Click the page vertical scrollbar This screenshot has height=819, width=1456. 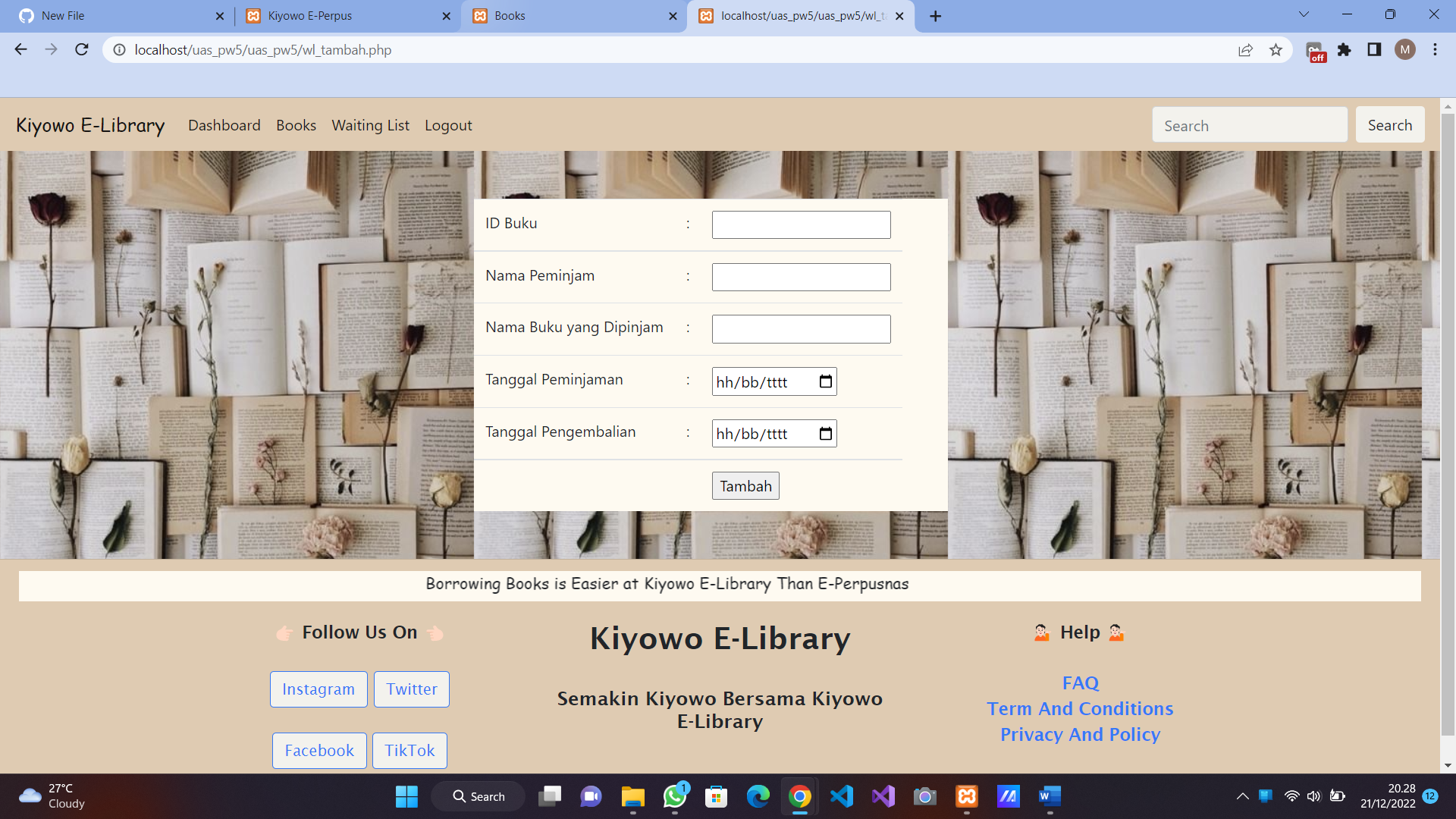[1448, 425]
